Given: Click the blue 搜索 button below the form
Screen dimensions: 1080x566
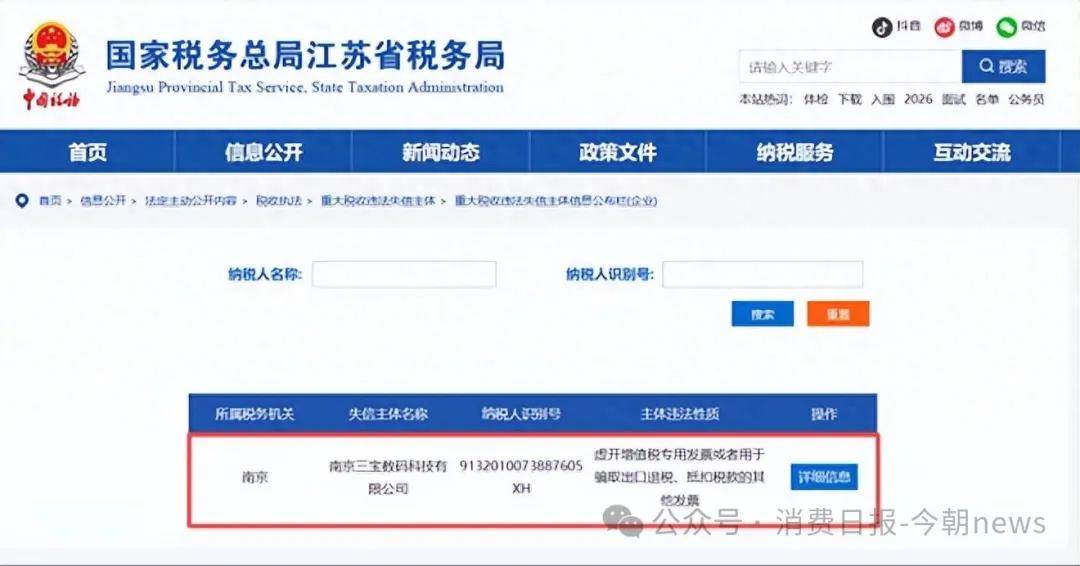Looking at the screenshot, I should pyautogui.click(x=762, y=314).
